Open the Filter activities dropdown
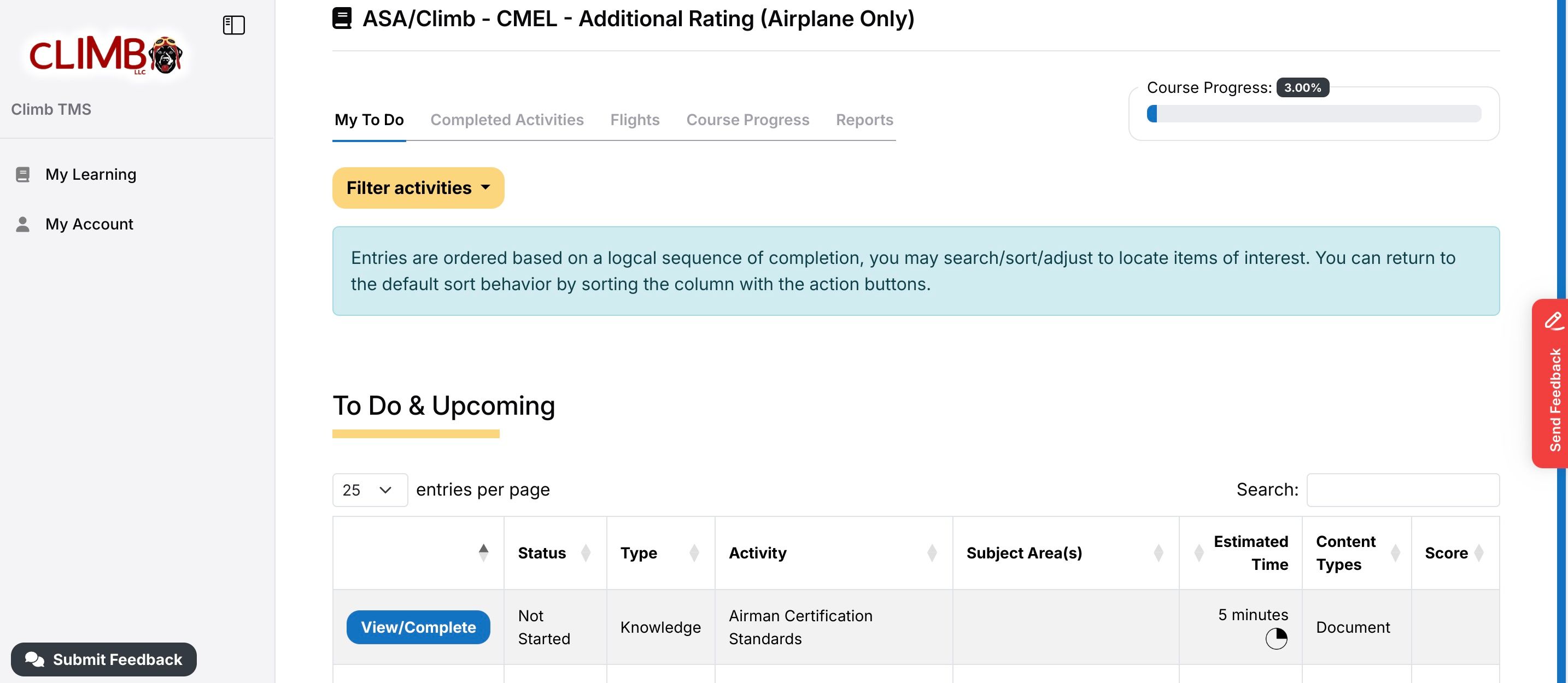 pos(418,188)
